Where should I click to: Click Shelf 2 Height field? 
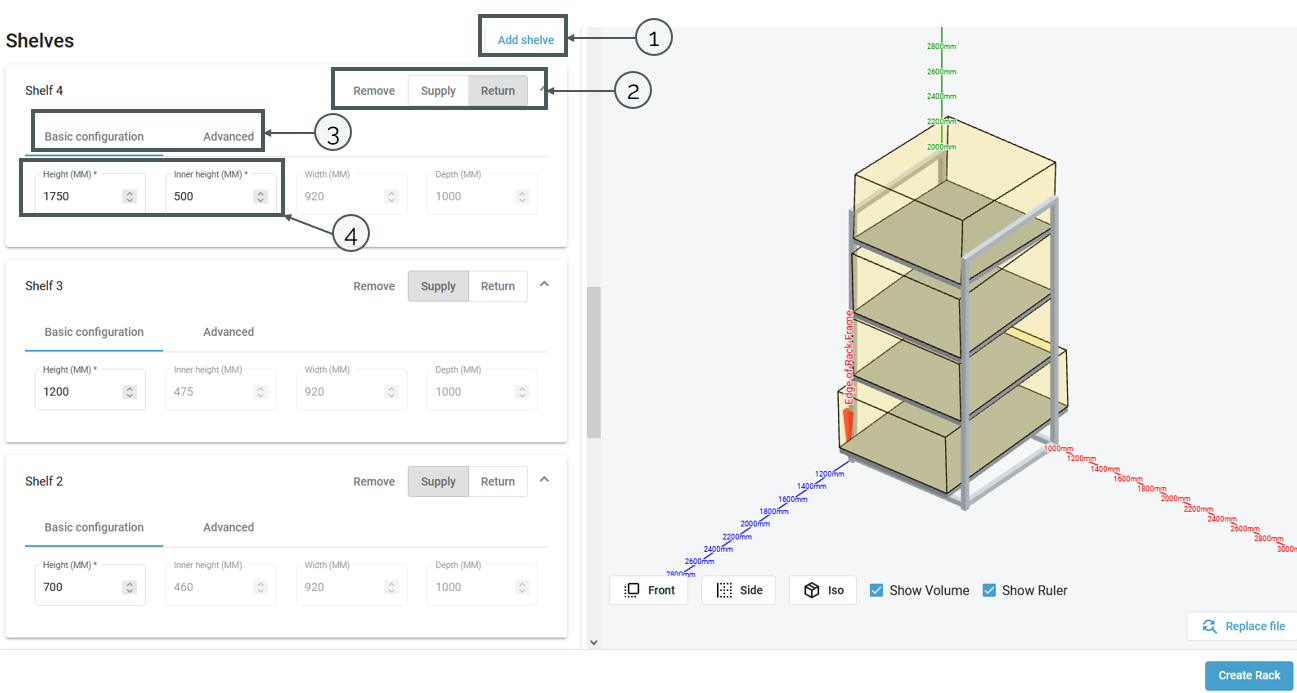coord(90,584)
